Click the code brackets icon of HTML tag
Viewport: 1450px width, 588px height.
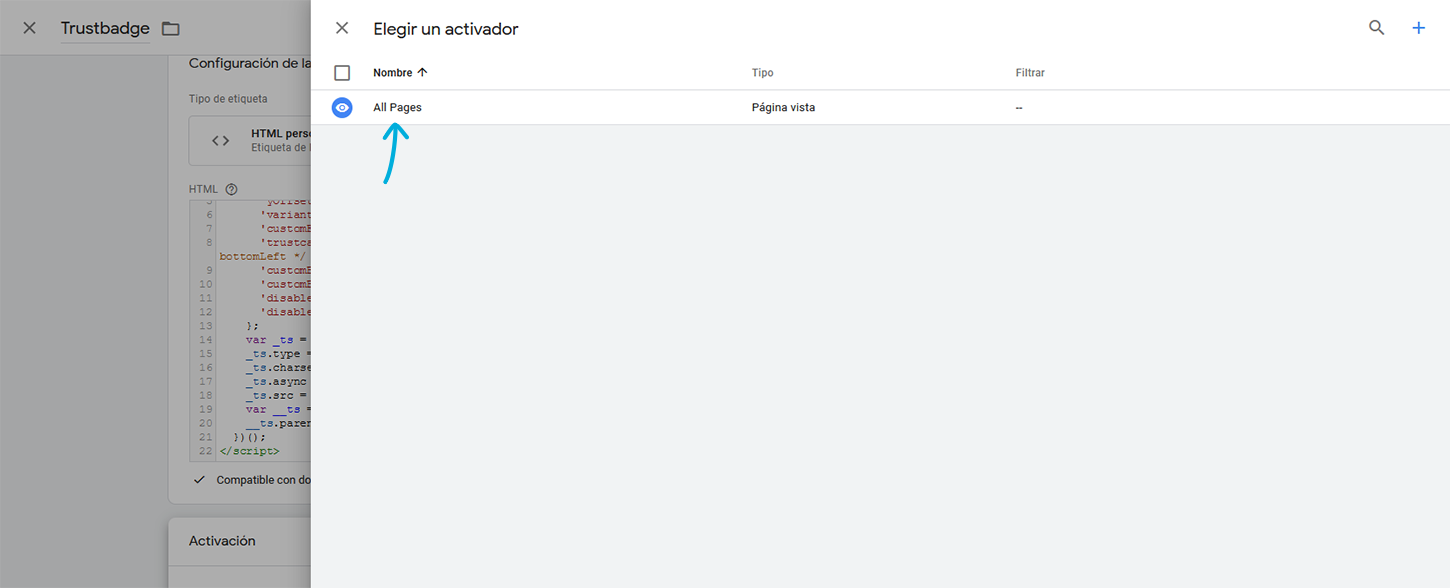[x=221, y=140]
